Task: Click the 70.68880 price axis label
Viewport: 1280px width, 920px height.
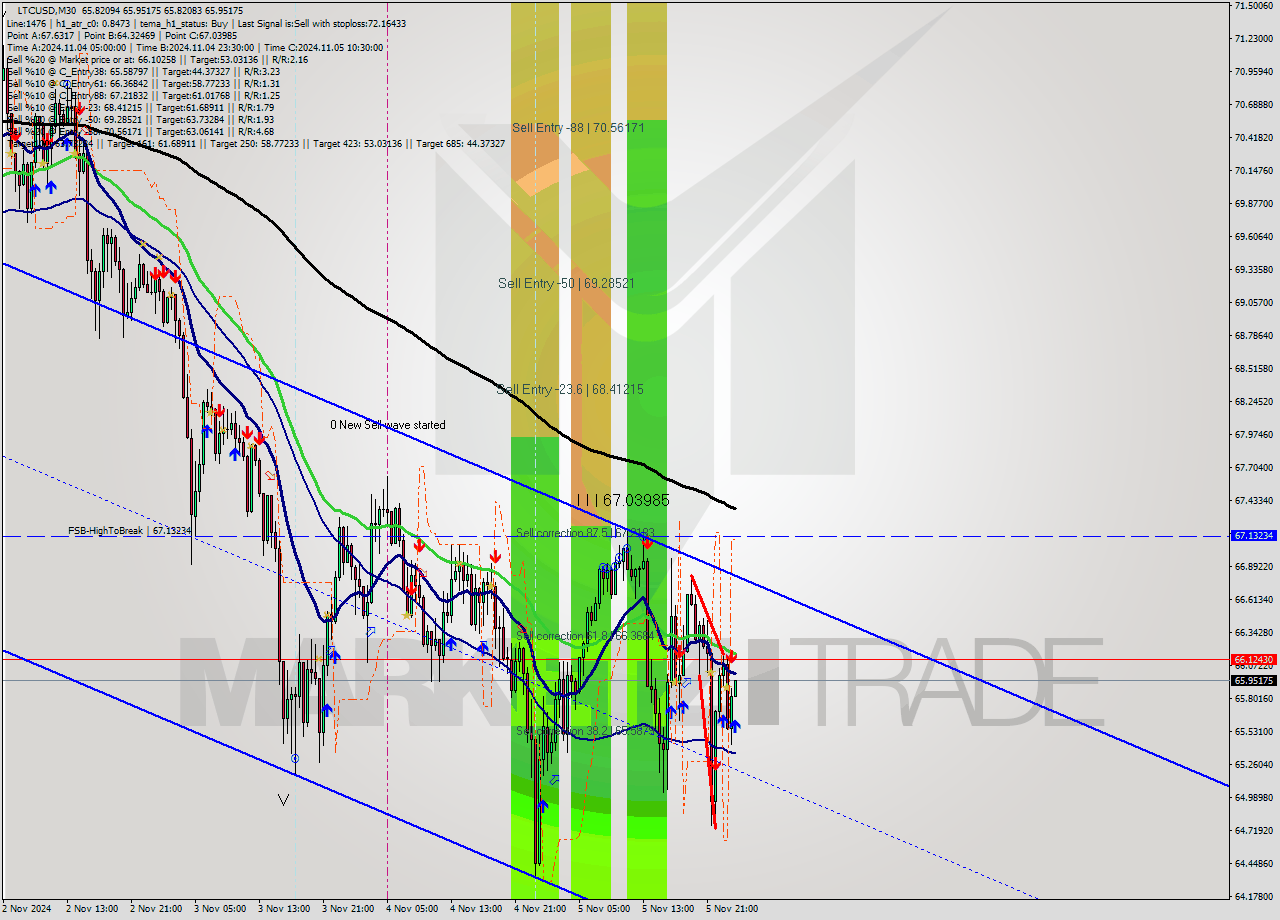Action: 1254,104
